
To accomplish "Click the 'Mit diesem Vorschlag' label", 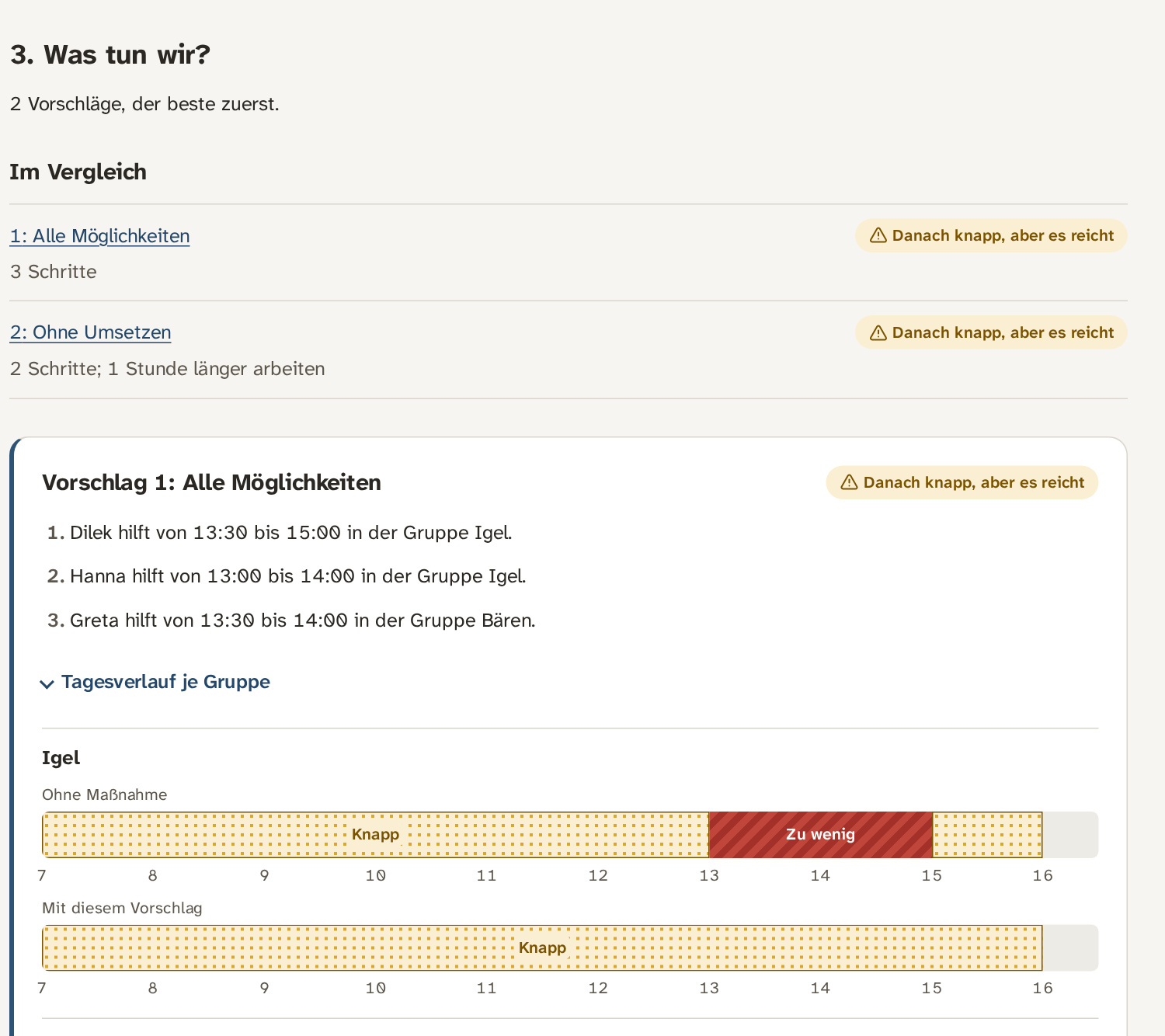I will (x=122, y=908).
